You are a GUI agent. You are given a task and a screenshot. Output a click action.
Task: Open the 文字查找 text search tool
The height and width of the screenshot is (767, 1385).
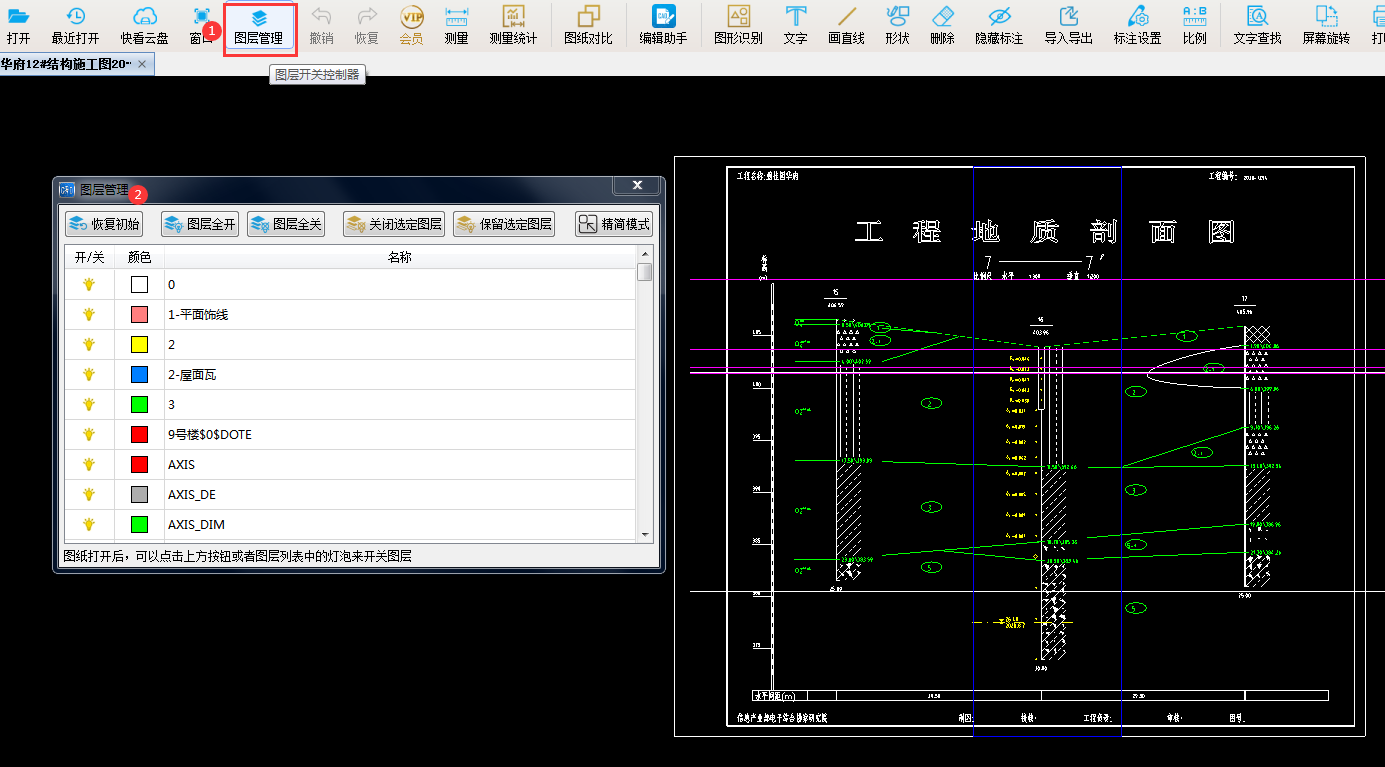pos(1257,25)
